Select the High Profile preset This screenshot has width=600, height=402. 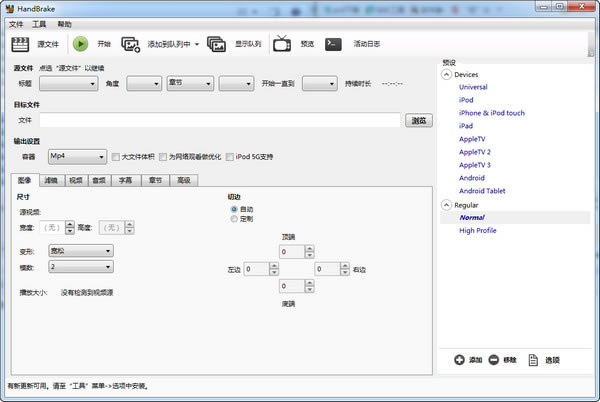[479, 230]
